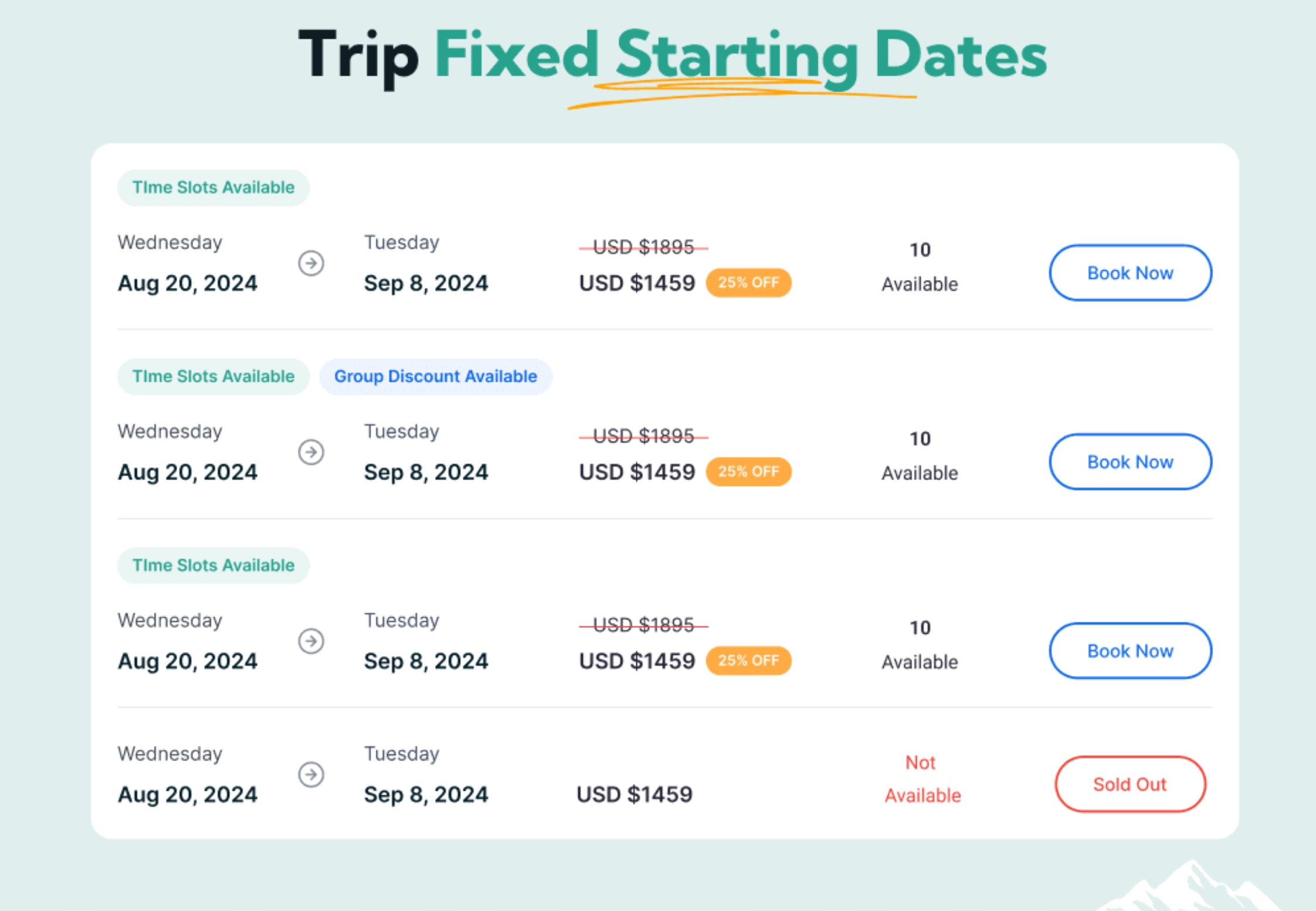The image size is (1316, 911).
Task: Select first row's Time Slots Available tag
Action: tap(213, 188)
